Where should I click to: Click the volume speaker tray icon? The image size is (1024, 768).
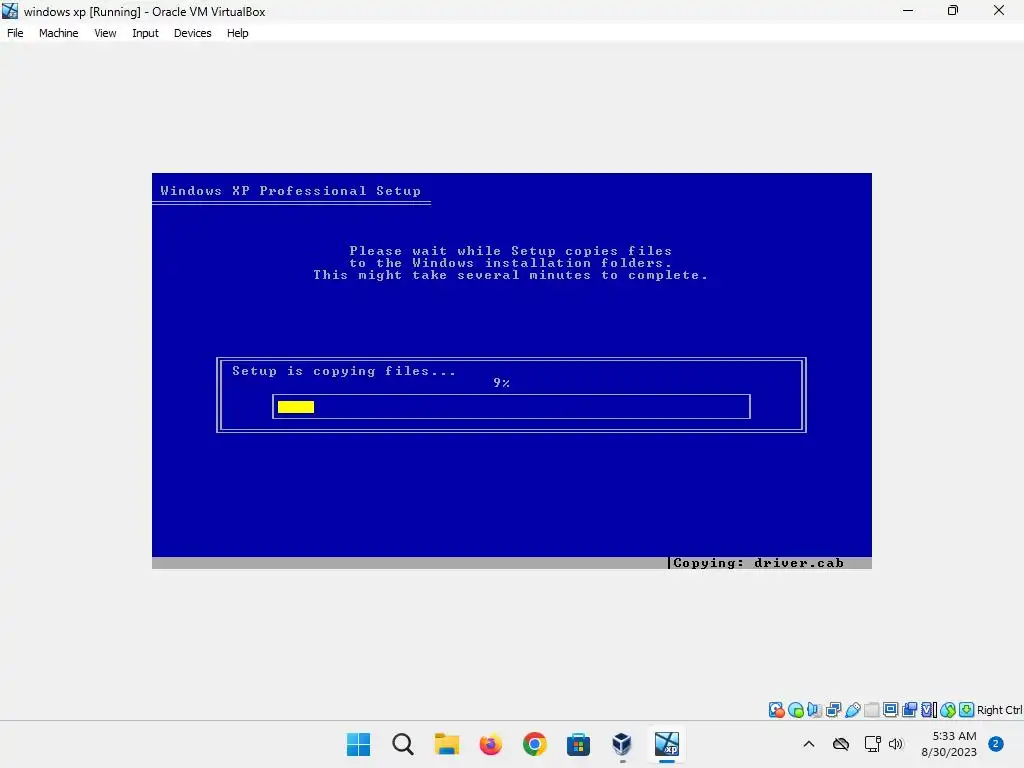point(895,744)
